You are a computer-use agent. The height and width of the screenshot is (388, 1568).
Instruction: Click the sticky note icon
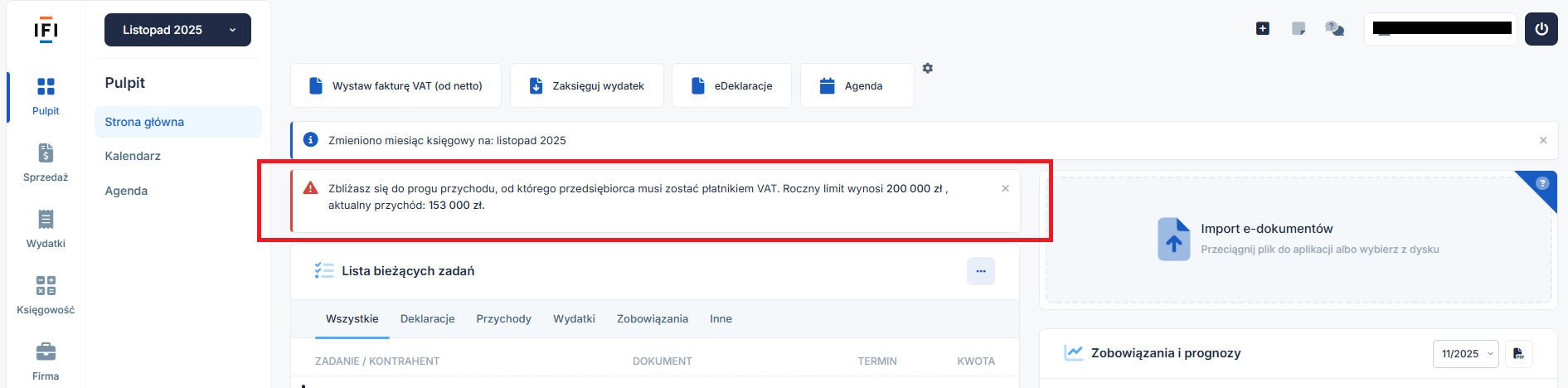(x=1299, y=29)
